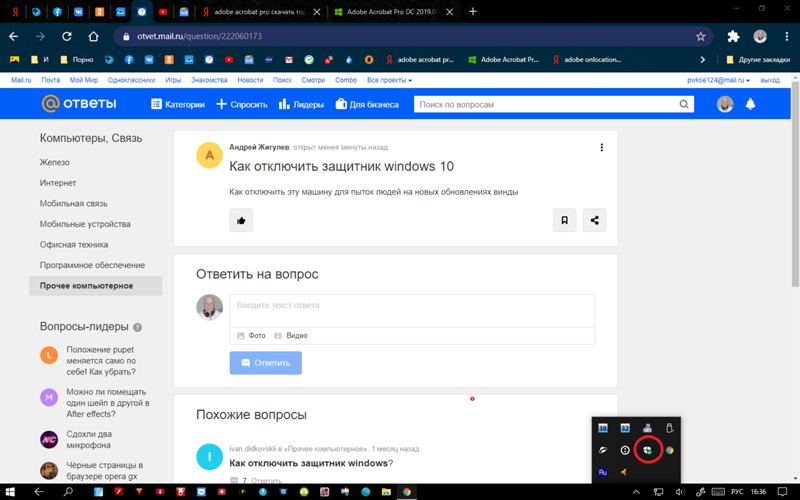Open the 'Почта' link in the top bar
Screen dimensions: 800x500
coord(51,80)
